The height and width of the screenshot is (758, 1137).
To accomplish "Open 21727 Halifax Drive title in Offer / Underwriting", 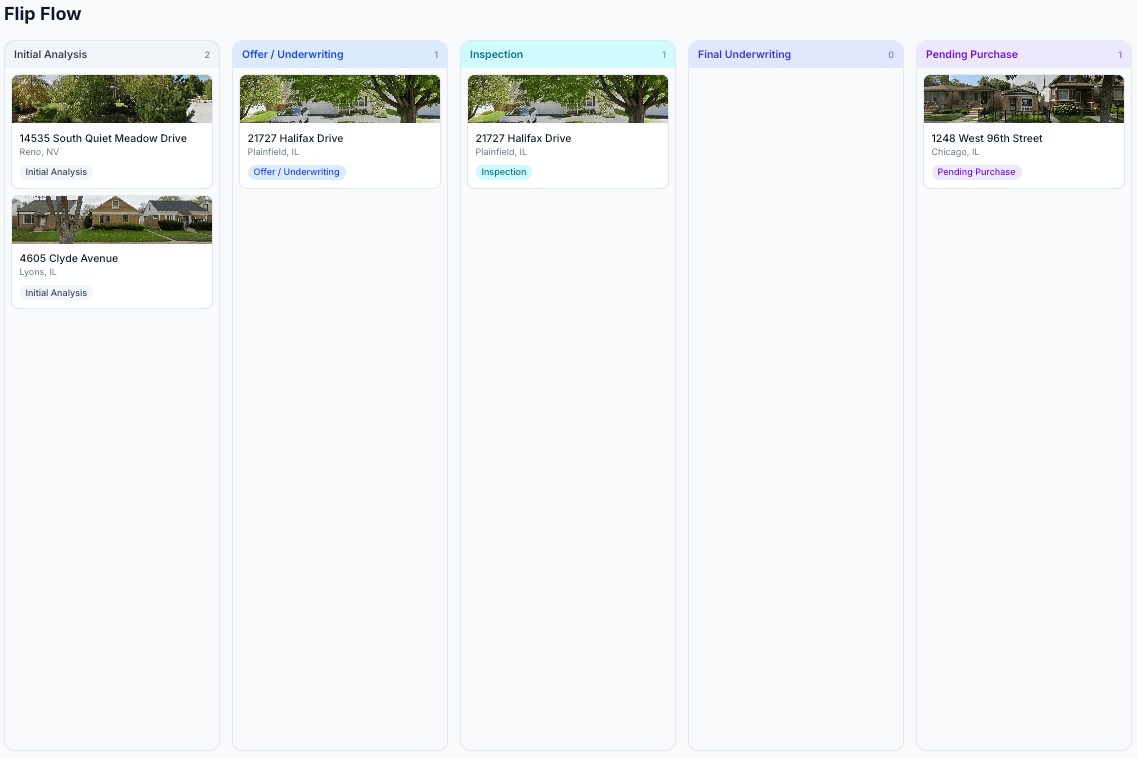I will coord(295,138).
